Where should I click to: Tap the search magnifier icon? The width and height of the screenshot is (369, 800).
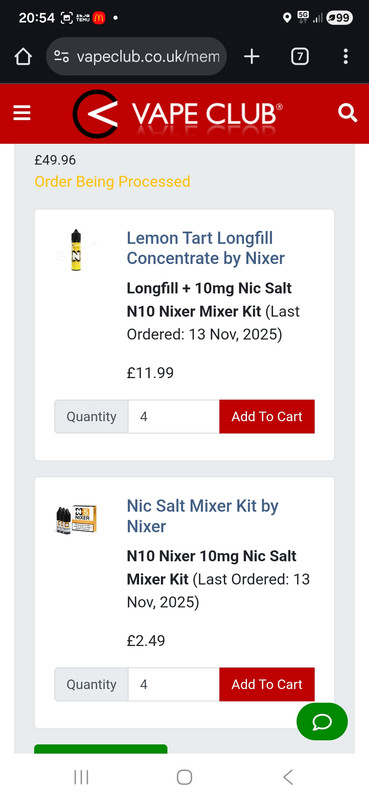(348, 113)
